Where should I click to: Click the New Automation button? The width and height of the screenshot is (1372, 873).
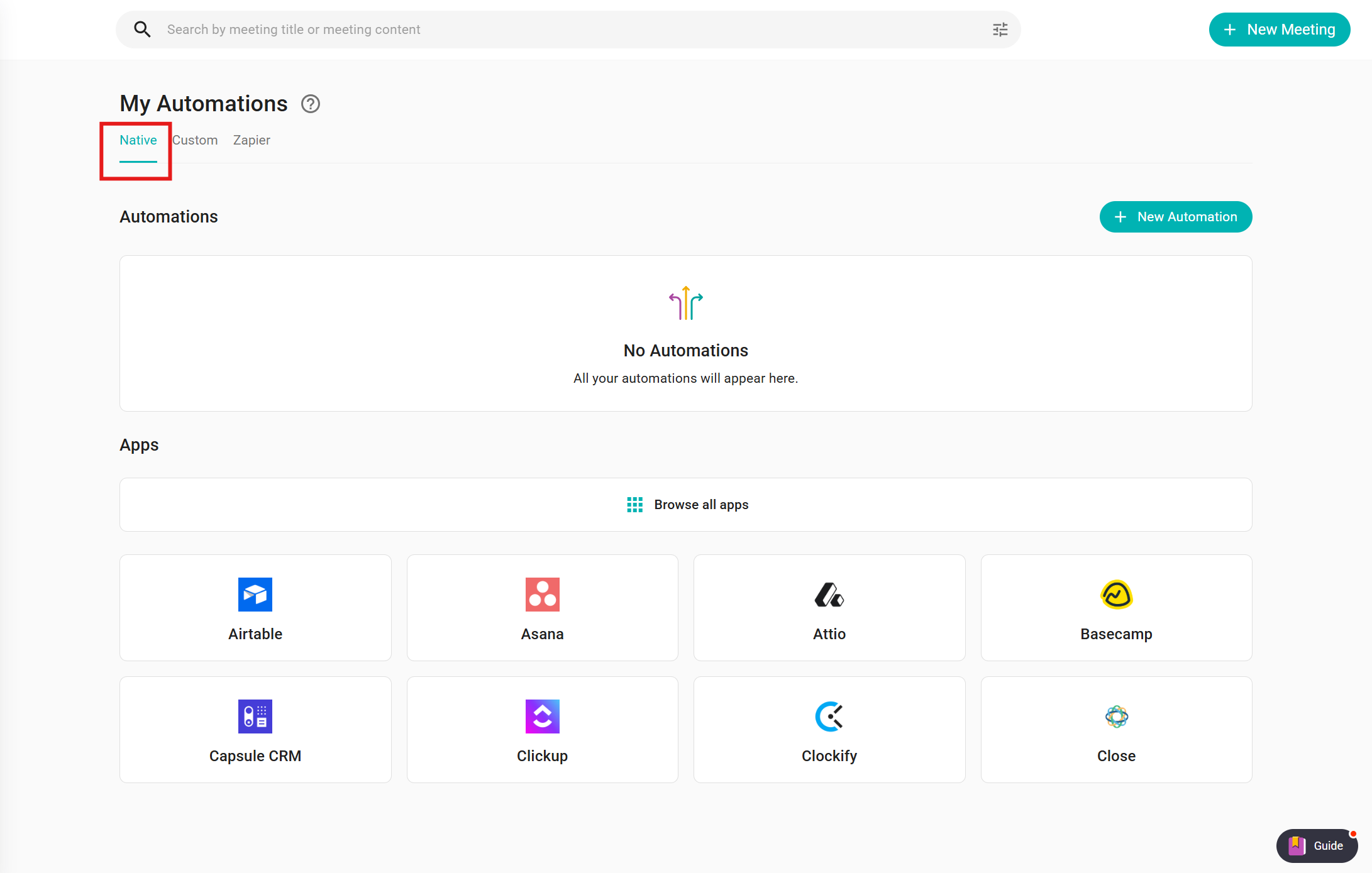tap(1175, 217)
